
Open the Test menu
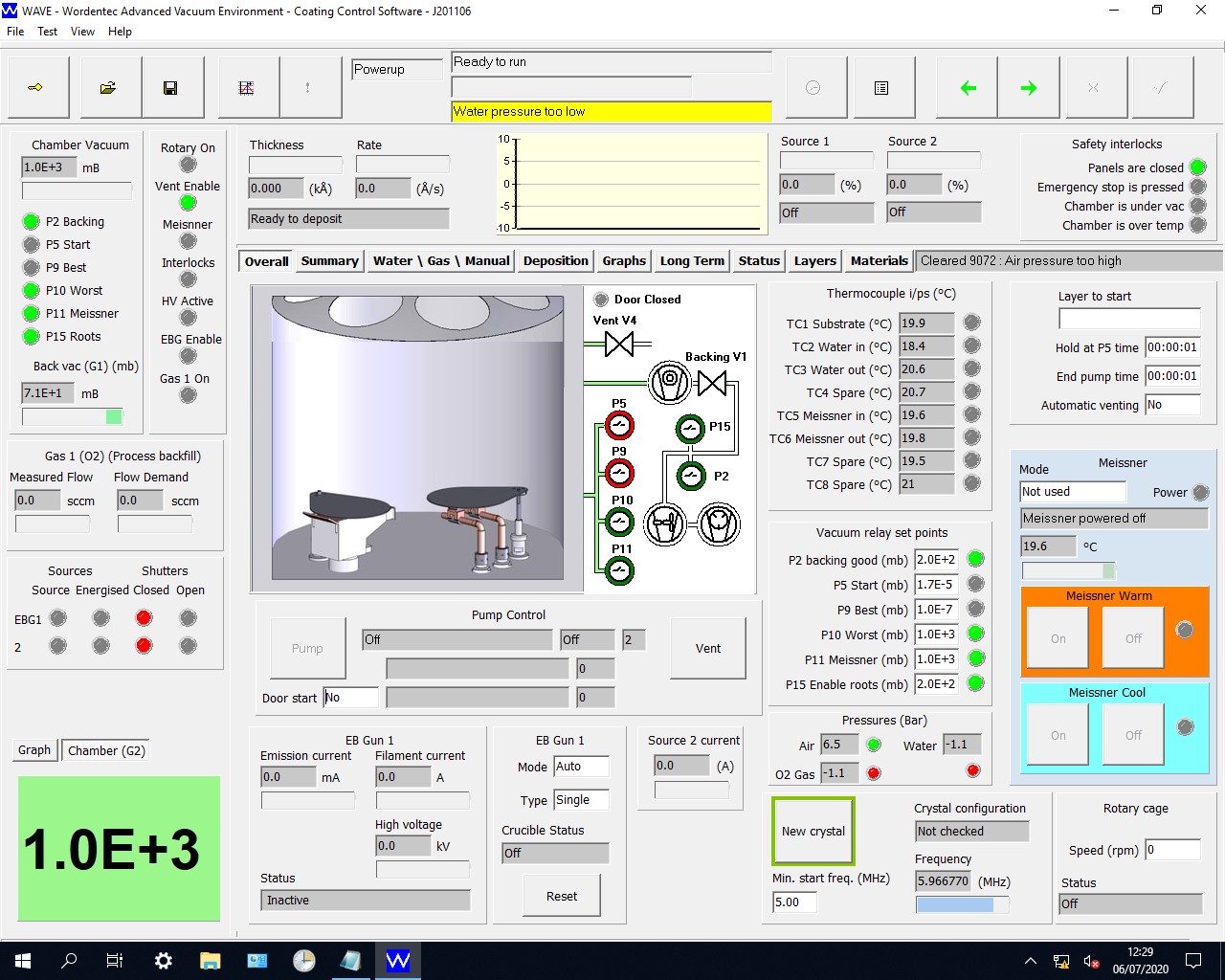pos(47,32)
